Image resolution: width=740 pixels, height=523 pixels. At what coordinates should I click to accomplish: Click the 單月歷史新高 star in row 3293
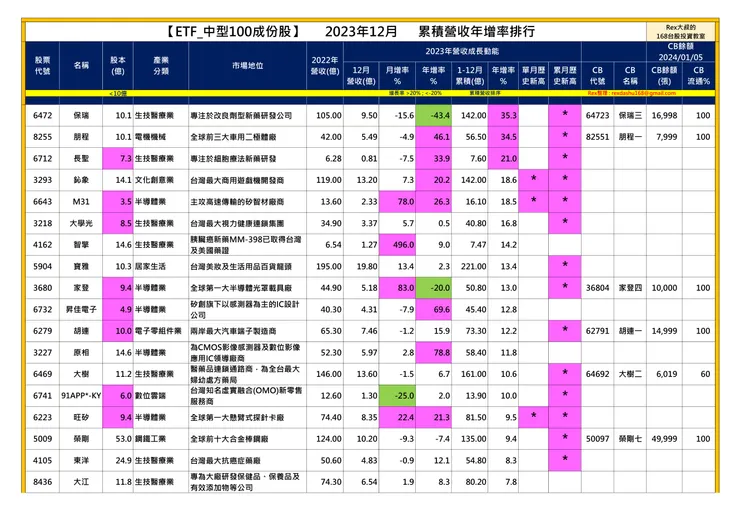(533, 178)
